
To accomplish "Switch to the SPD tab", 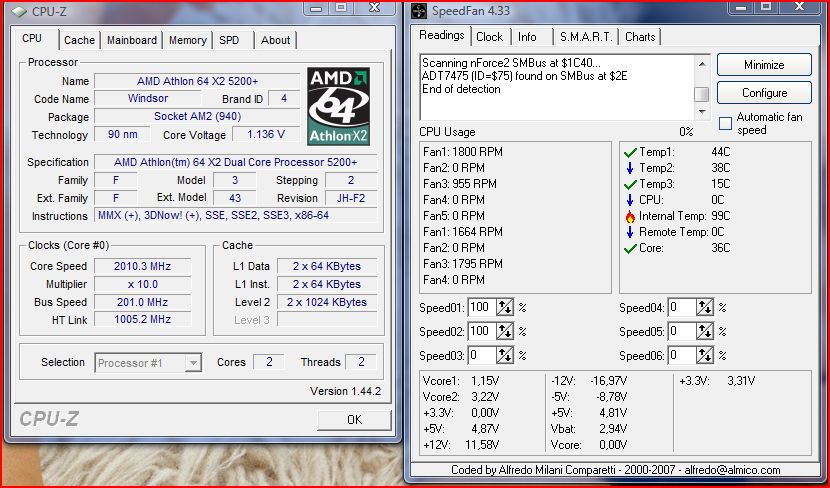I will (x=229, y=40).
